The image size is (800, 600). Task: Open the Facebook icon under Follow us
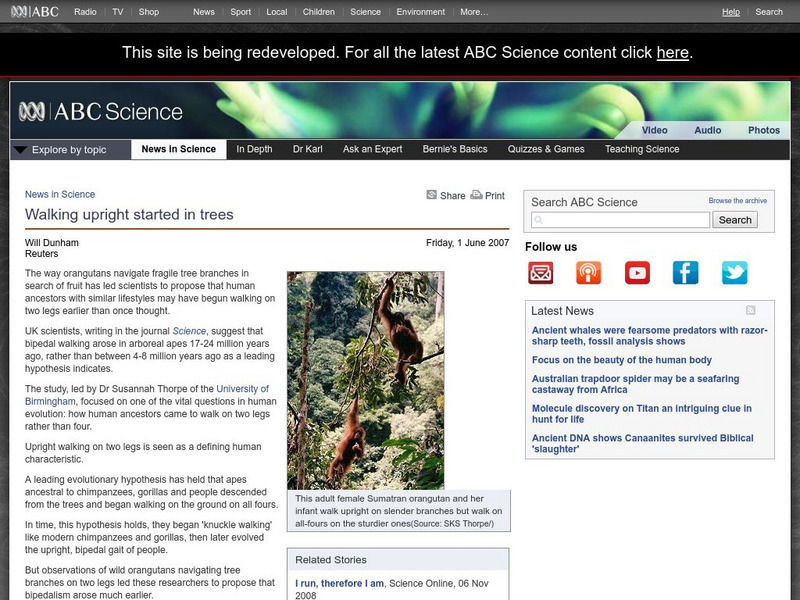[685, 272]
